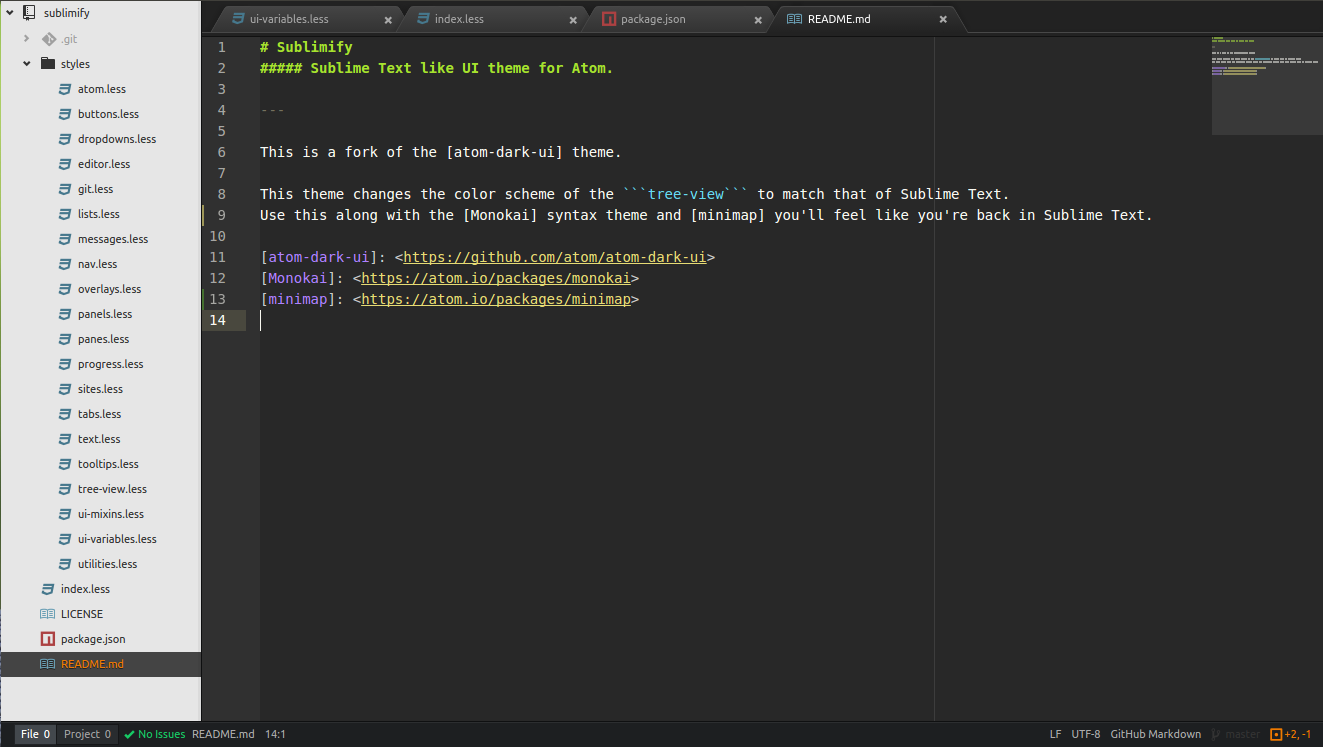Screen dimensions: 1323x747
Task: Click the CSS icon beside git.less
Action: coord(64,189)
